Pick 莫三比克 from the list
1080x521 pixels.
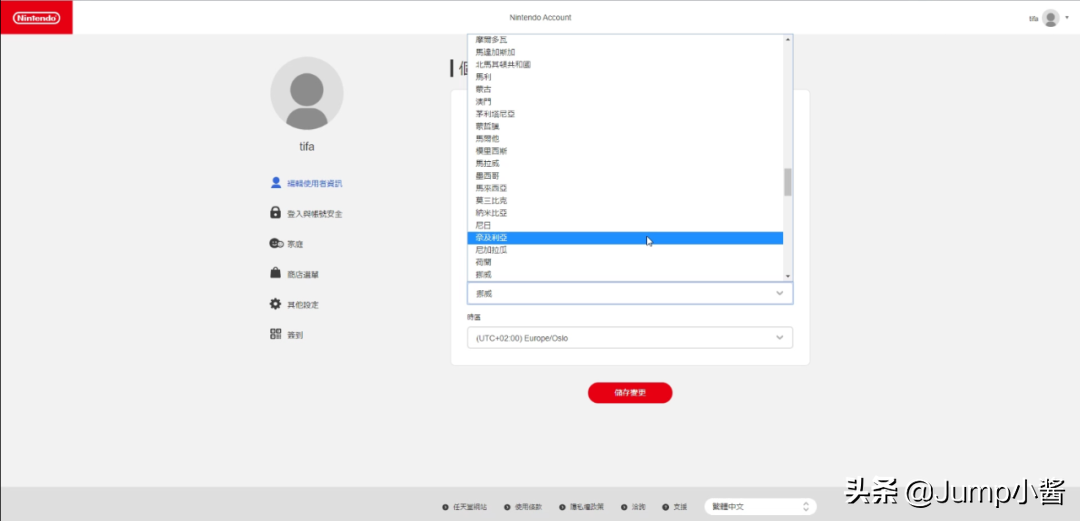[x=625, y=201]
